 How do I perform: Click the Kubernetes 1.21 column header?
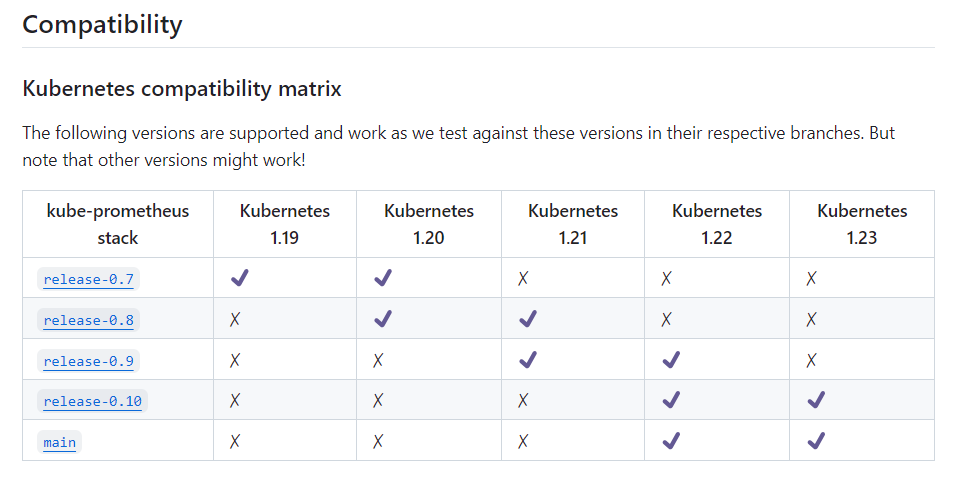(x=573, y=224)
